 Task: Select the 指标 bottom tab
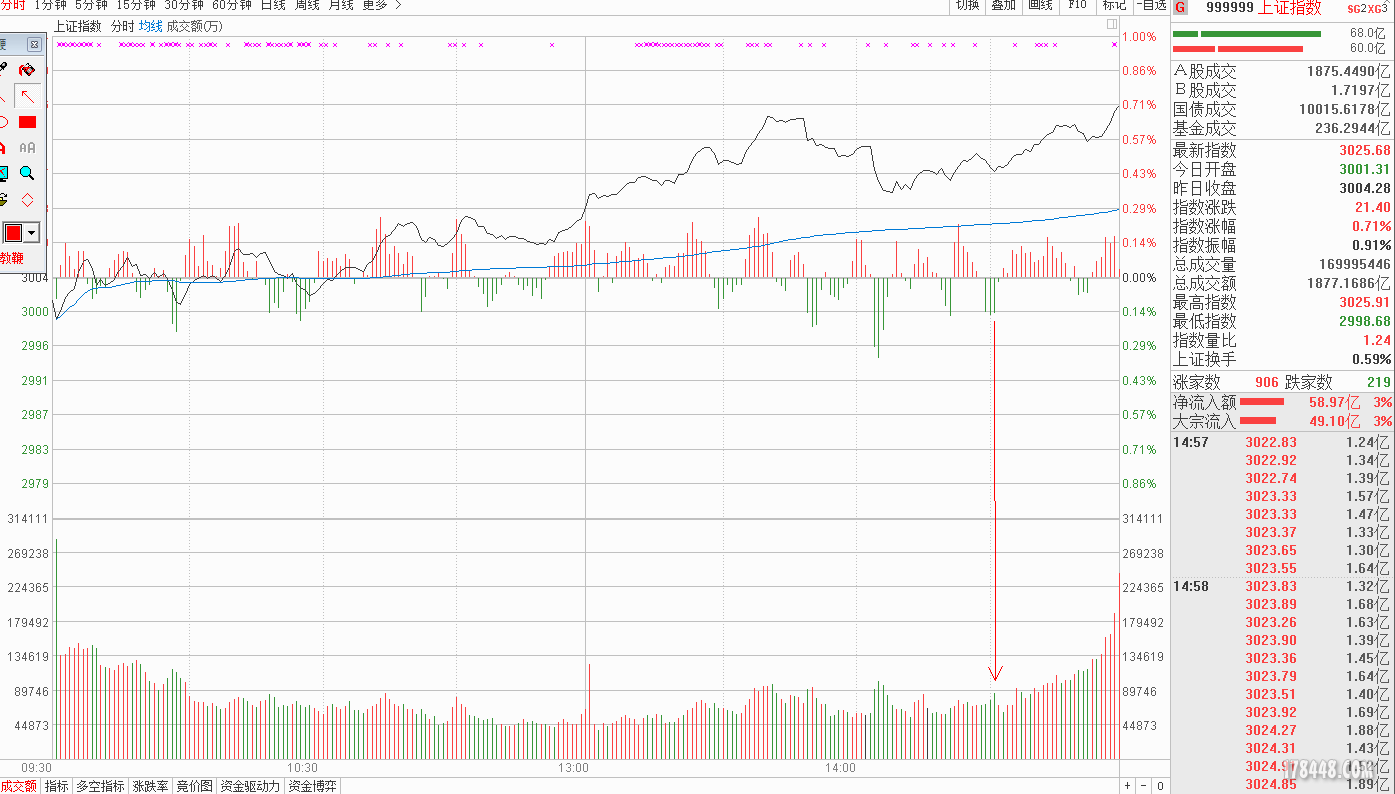pyautogui.click(x=56, y=786)
